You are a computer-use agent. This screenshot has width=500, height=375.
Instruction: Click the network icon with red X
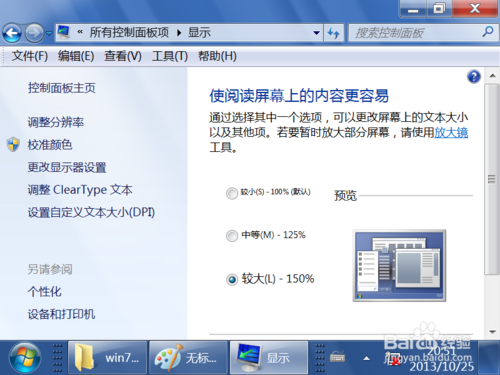(392, 358)
